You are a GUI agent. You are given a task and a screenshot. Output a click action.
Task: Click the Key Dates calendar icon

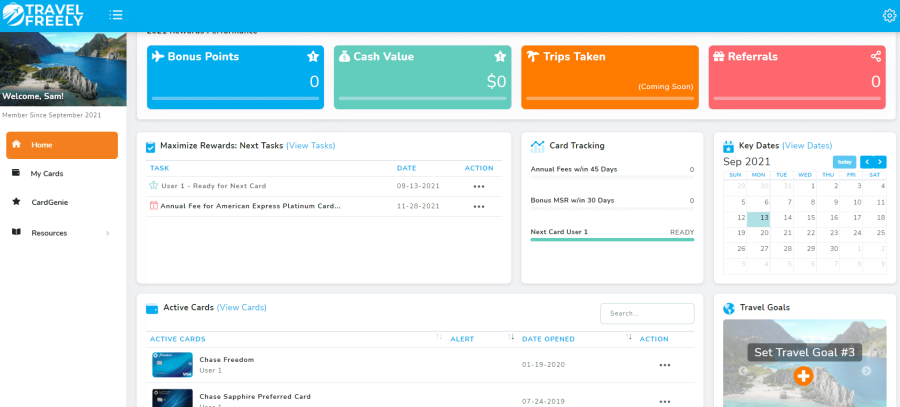coord(728,146)
